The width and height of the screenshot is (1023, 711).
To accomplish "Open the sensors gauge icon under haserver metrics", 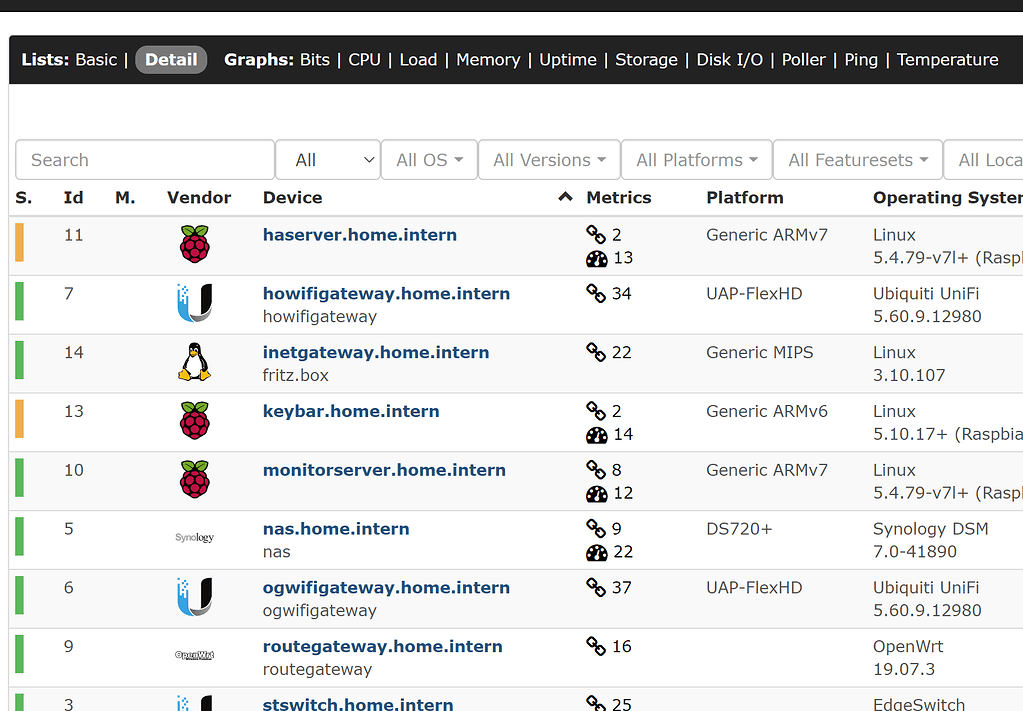I will coord(597,258).
